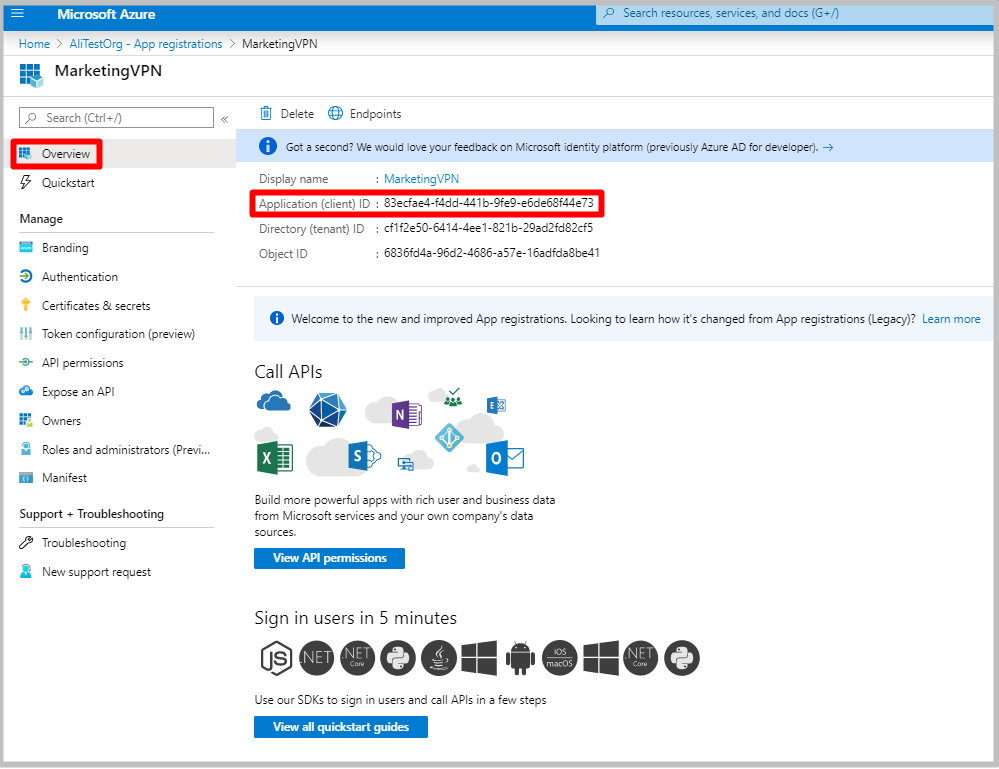Image resolution: width=999 pixels, height=769 pixels.
Task: Click the iOS macOS quickstart icon
Action: pos(559,658)
